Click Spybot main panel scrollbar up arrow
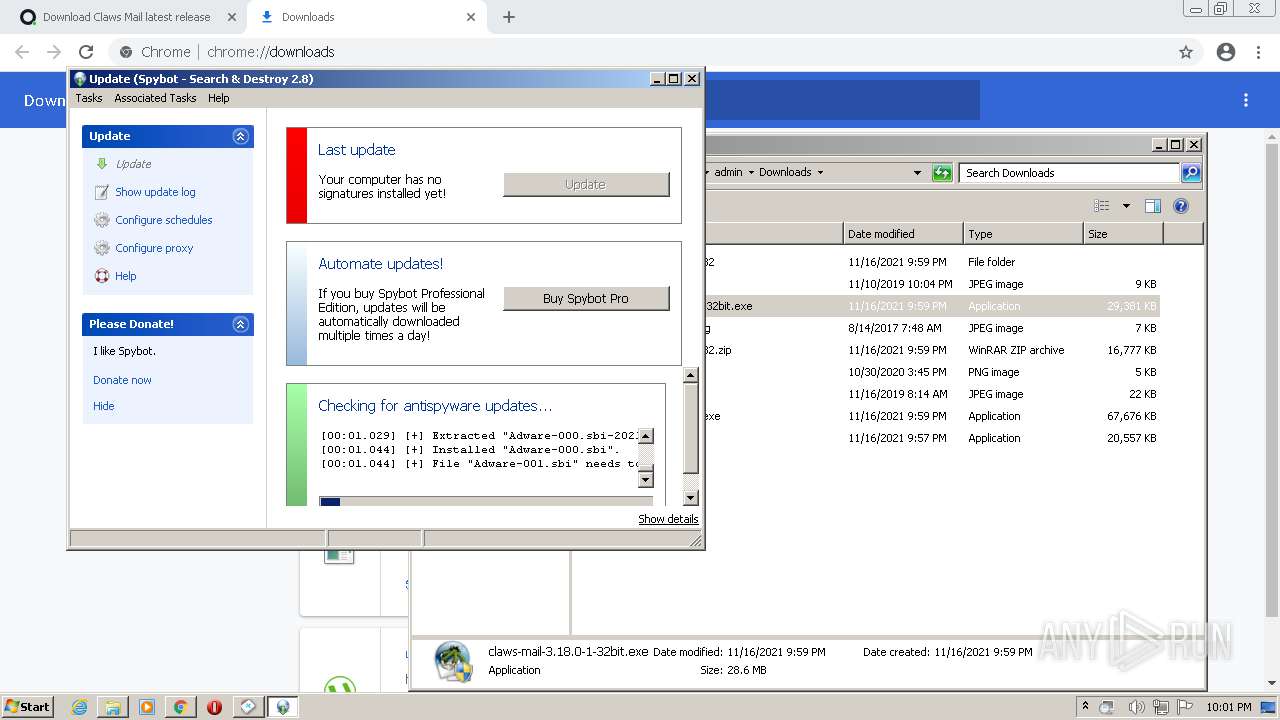Image resolution: width=1280 pixels, height=720 pixels. [690, 375]
